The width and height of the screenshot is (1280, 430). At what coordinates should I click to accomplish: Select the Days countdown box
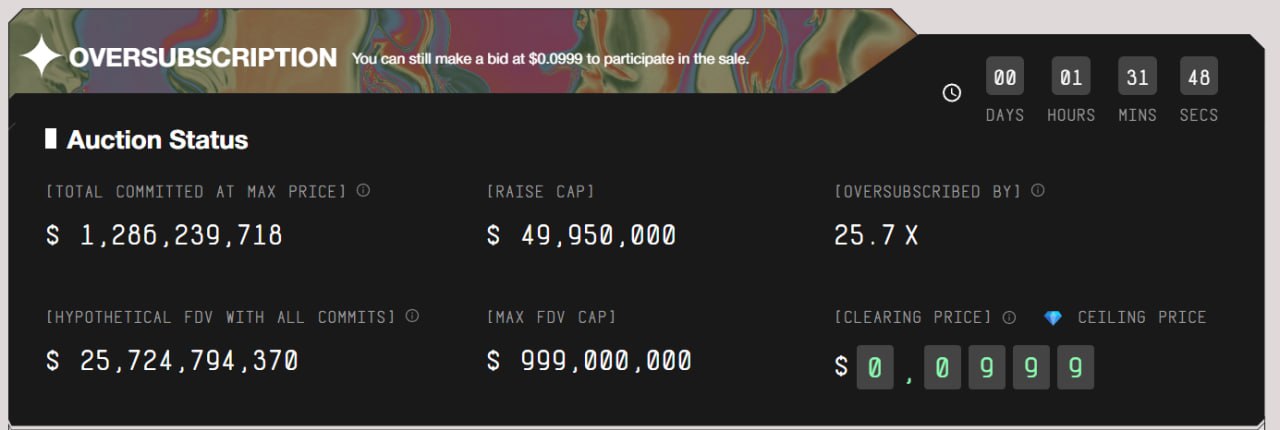click(x=1004, y=77)
